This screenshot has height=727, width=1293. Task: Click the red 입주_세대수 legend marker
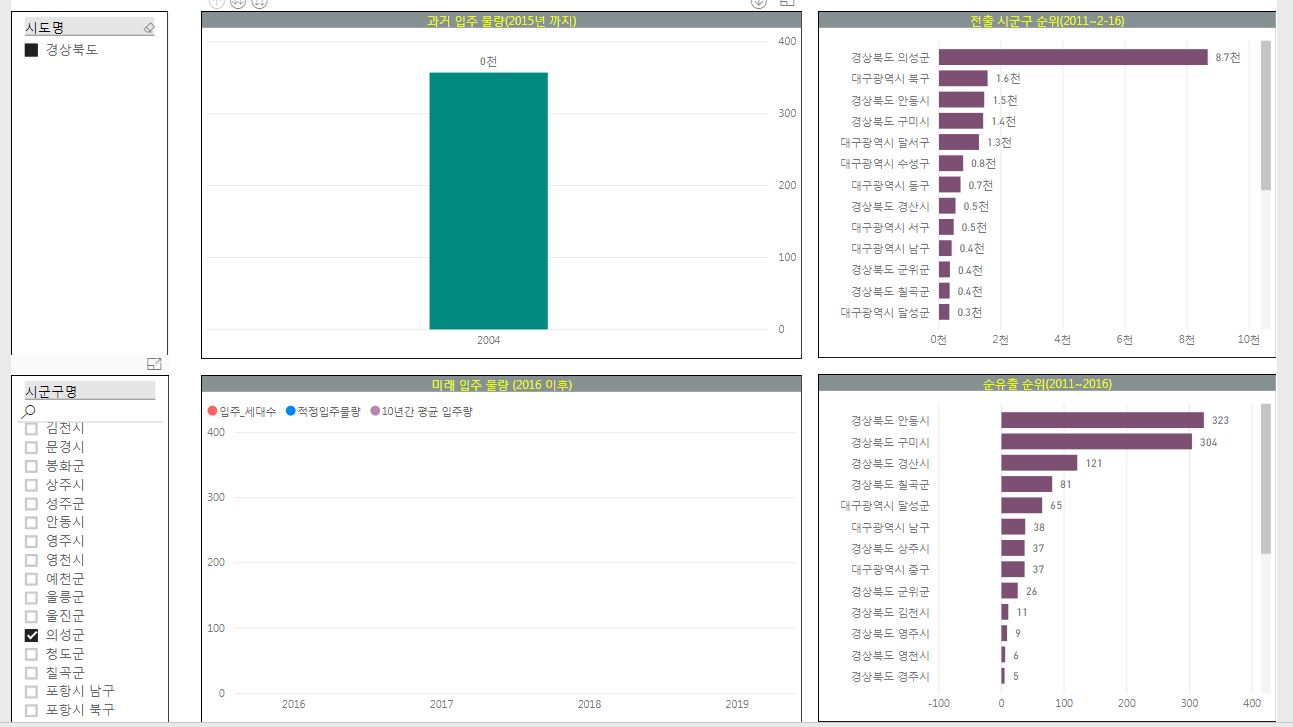pos(212,411)
